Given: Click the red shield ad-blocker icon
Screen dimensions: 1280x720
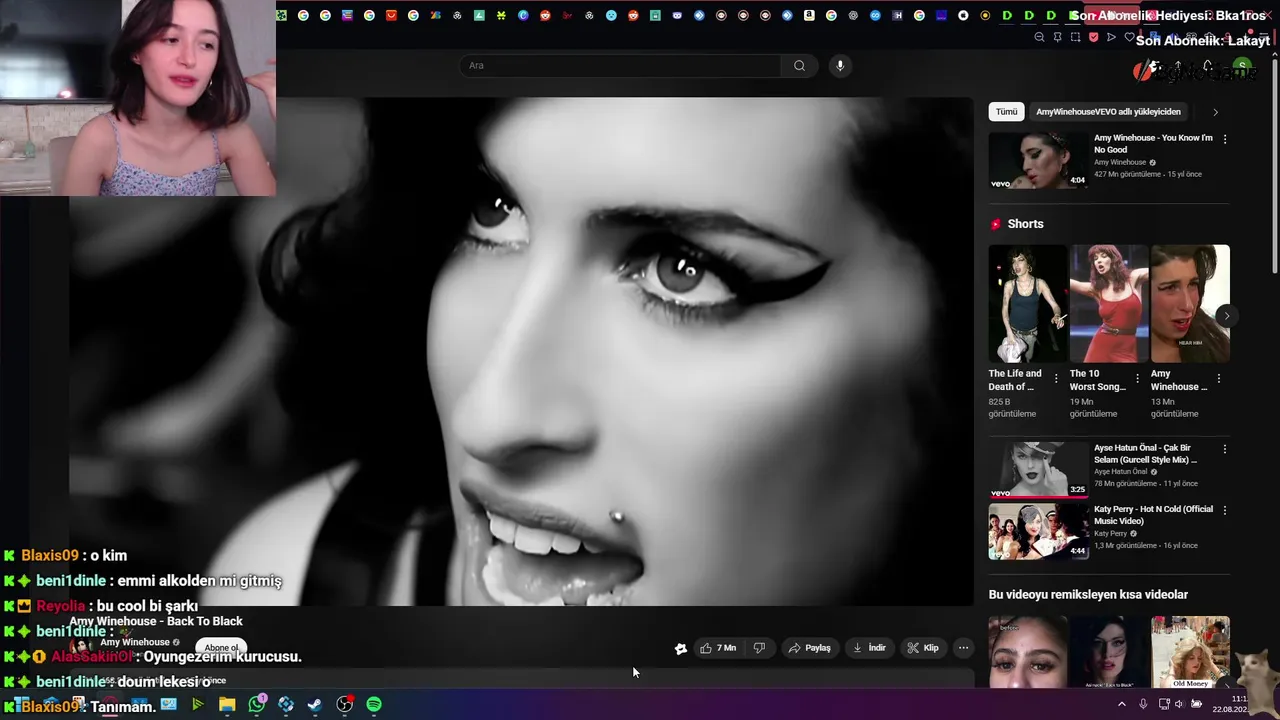Looking at the screenshot, I should [1093, 37].
